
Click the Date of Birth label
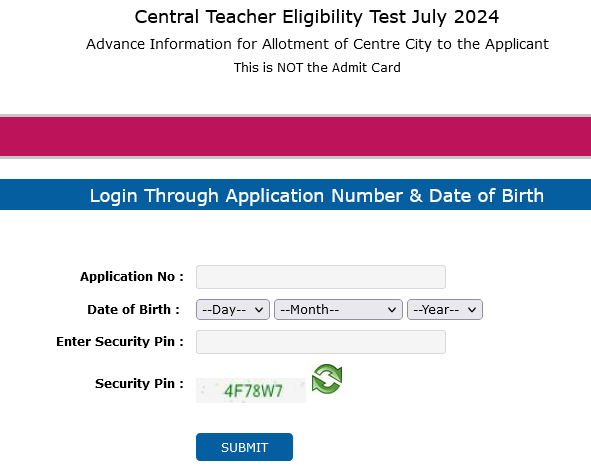[133, 310]
